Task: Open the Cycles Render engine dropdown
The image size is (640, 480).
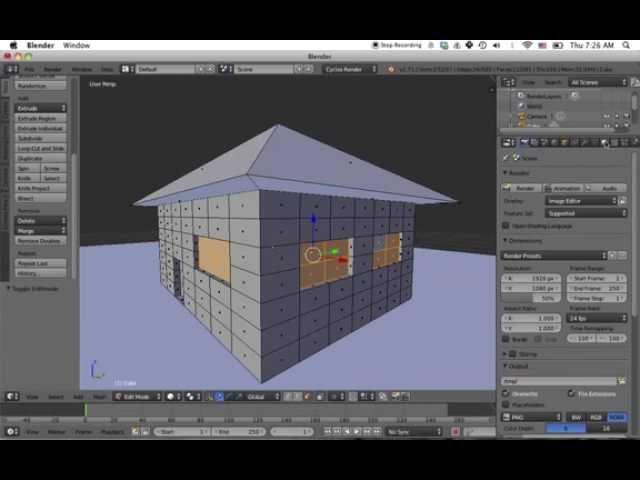Action: [x=350, y=69]
